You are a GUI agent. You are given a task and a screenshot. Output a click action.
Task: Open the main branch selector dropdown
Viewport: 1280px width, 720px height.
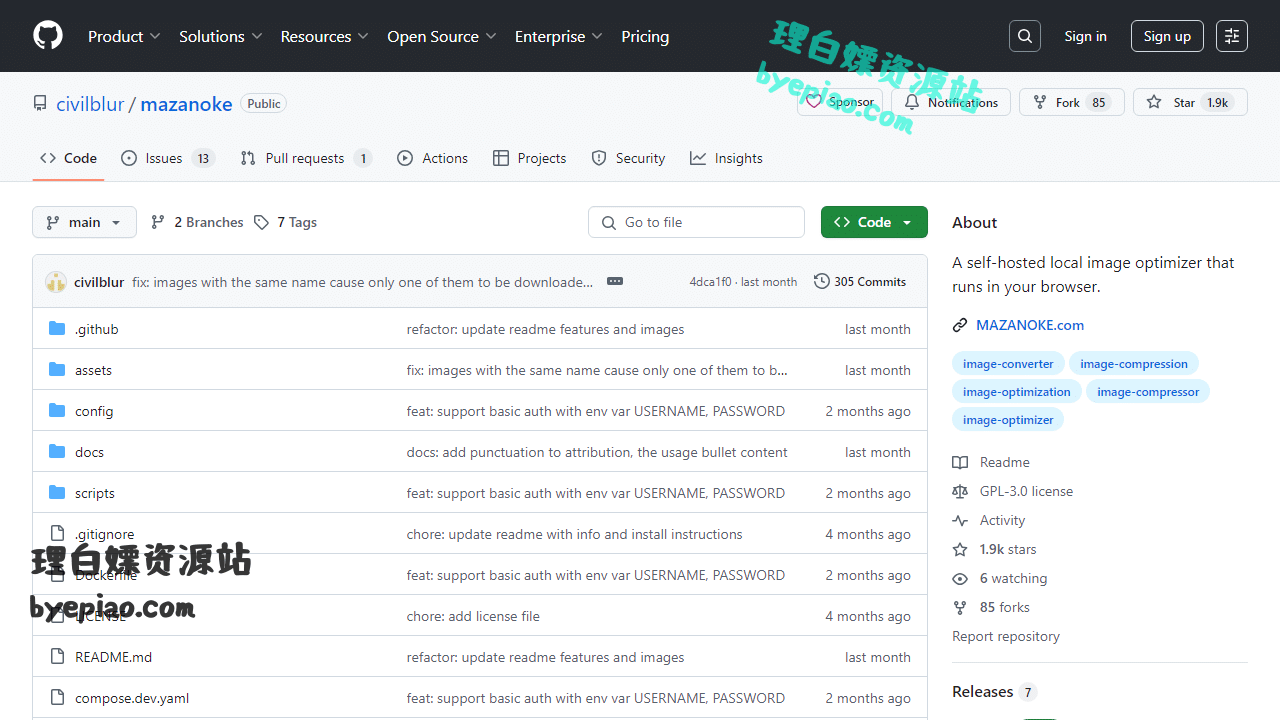point(84,222)
